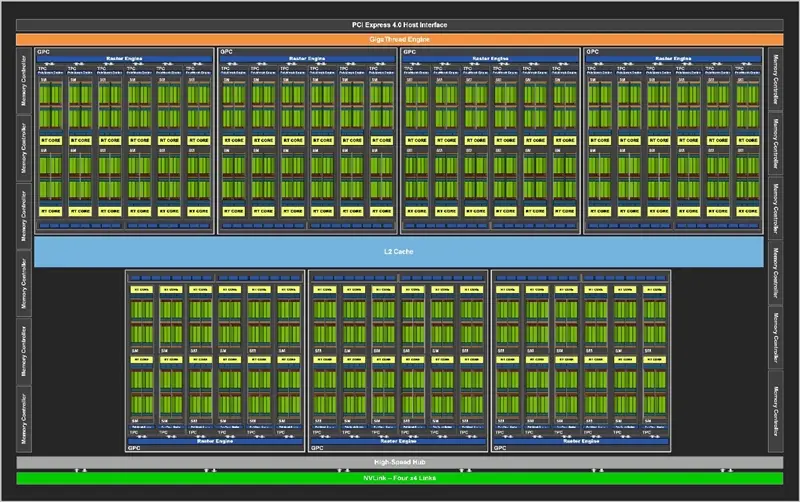Screen dimensions: 800x502
Task: Select Raster Engine bar in rightmost bottom GPC
Action: pos(581,441)
